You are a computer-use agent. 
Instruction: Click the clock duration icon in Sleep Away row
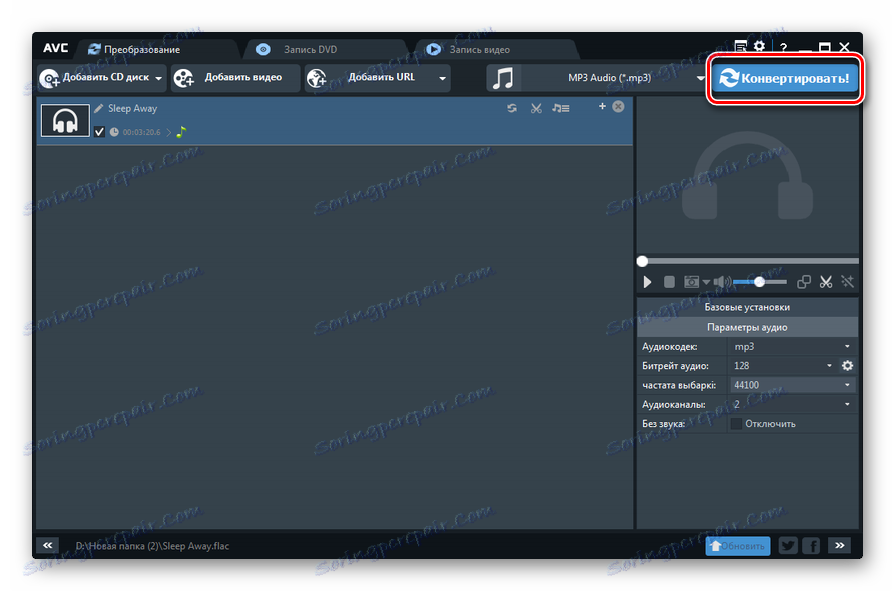pos(114,132)
